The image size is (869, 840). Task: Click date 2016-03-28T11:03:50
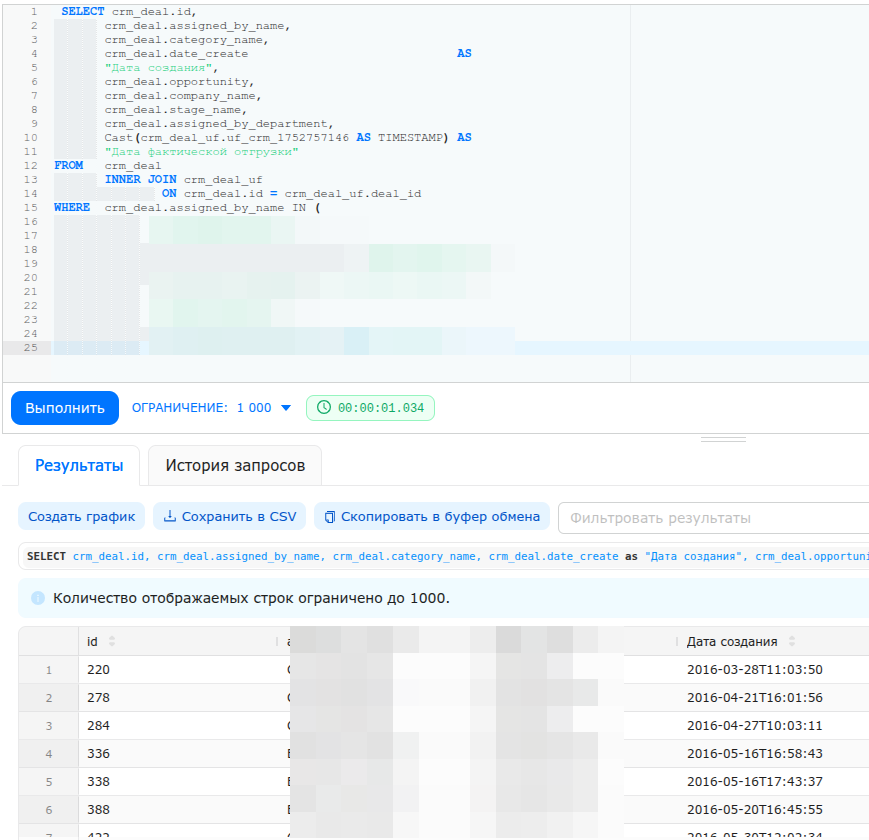click(754, 669)
